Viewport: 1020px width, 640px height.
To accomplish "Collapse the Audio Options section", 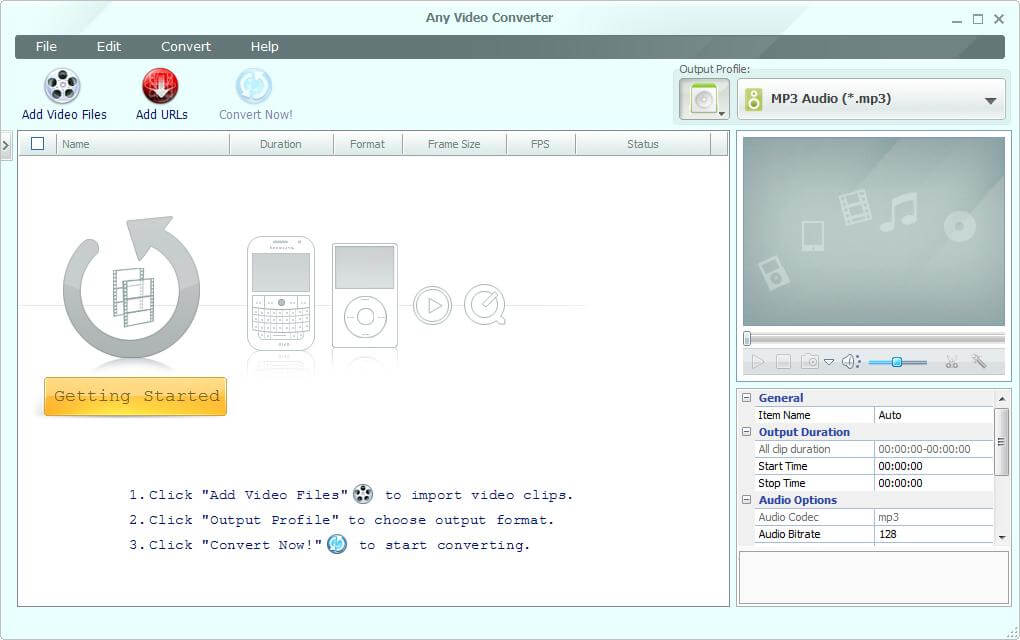I will click(747, 500).
